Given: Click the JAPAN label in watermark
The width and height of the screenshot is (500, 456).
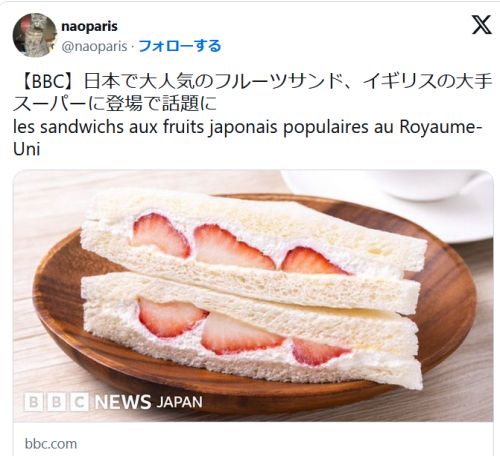Looking at the screenshot, I should tap(179, 402).
